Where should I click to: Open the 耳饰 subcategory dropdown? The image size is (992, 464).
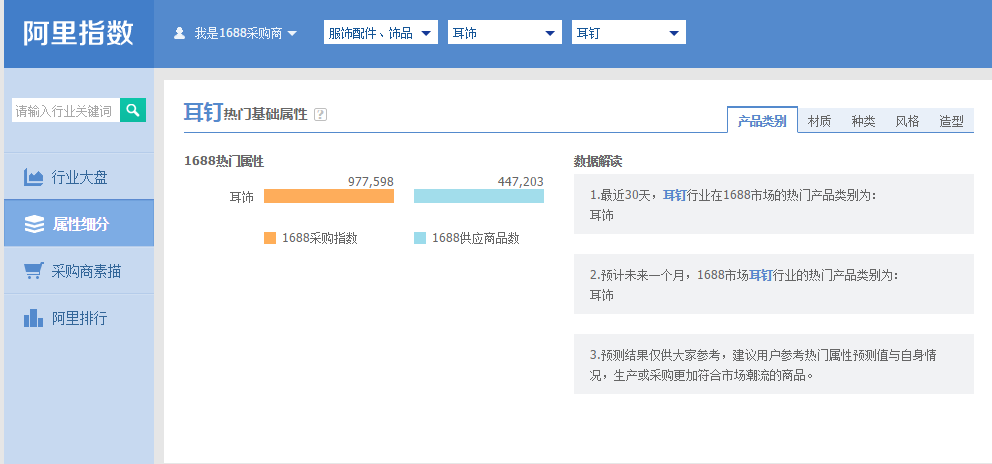pyautogui.click(x=505, y=33)
